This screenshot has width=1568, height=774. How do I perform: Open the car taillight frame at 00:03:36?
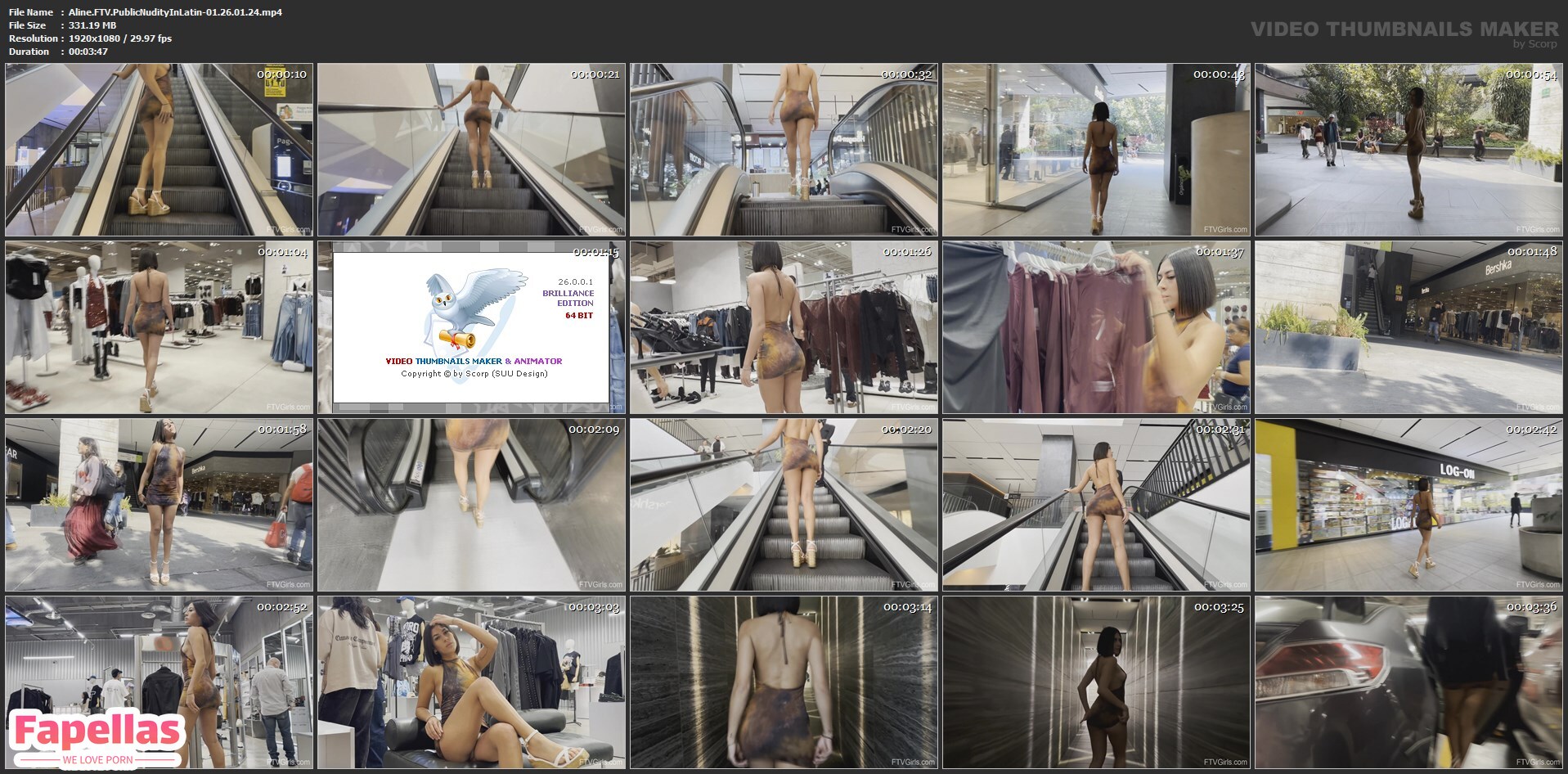1409,682
